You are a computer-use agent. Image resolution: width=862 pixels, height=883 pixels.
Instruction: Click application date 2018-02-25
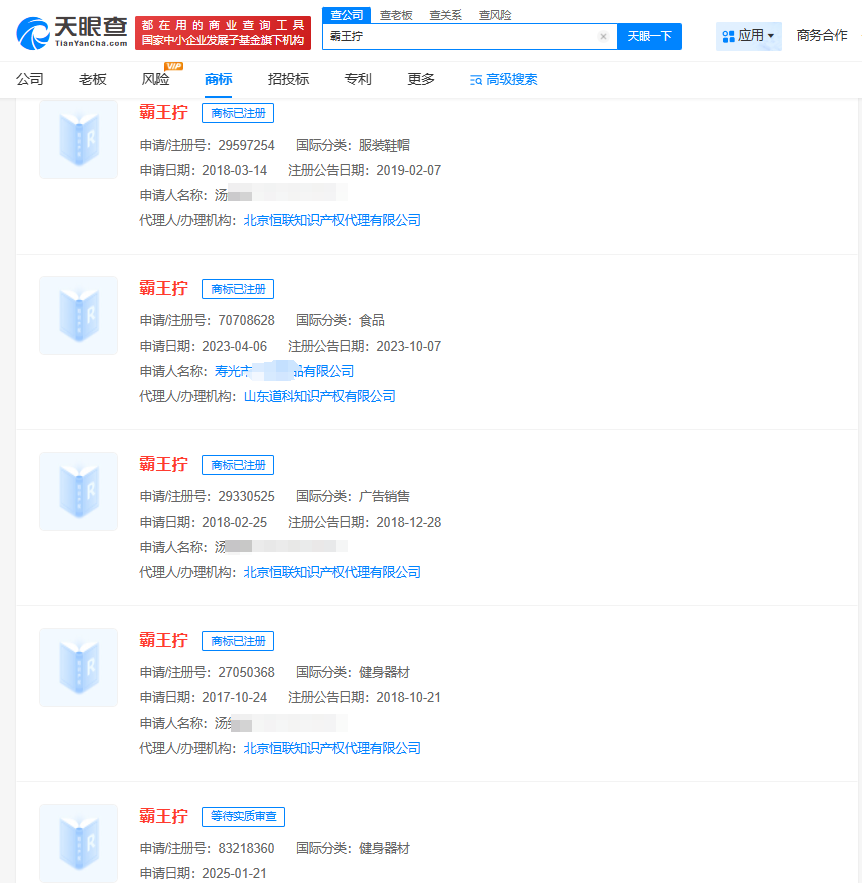pos(235,522)
